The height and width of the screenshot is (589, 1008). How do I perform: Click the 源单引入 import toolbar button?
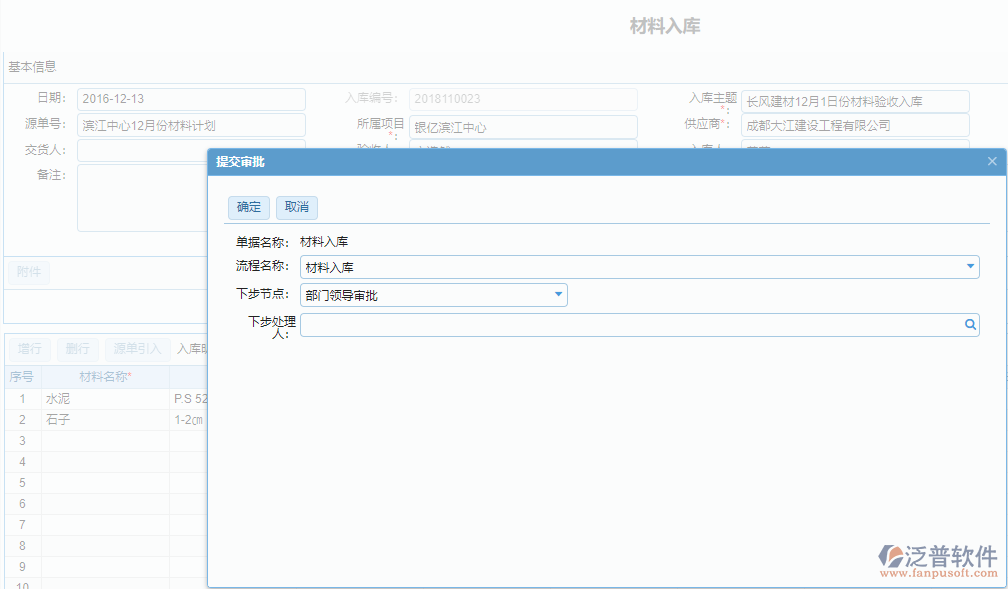(x=135, y=349)
